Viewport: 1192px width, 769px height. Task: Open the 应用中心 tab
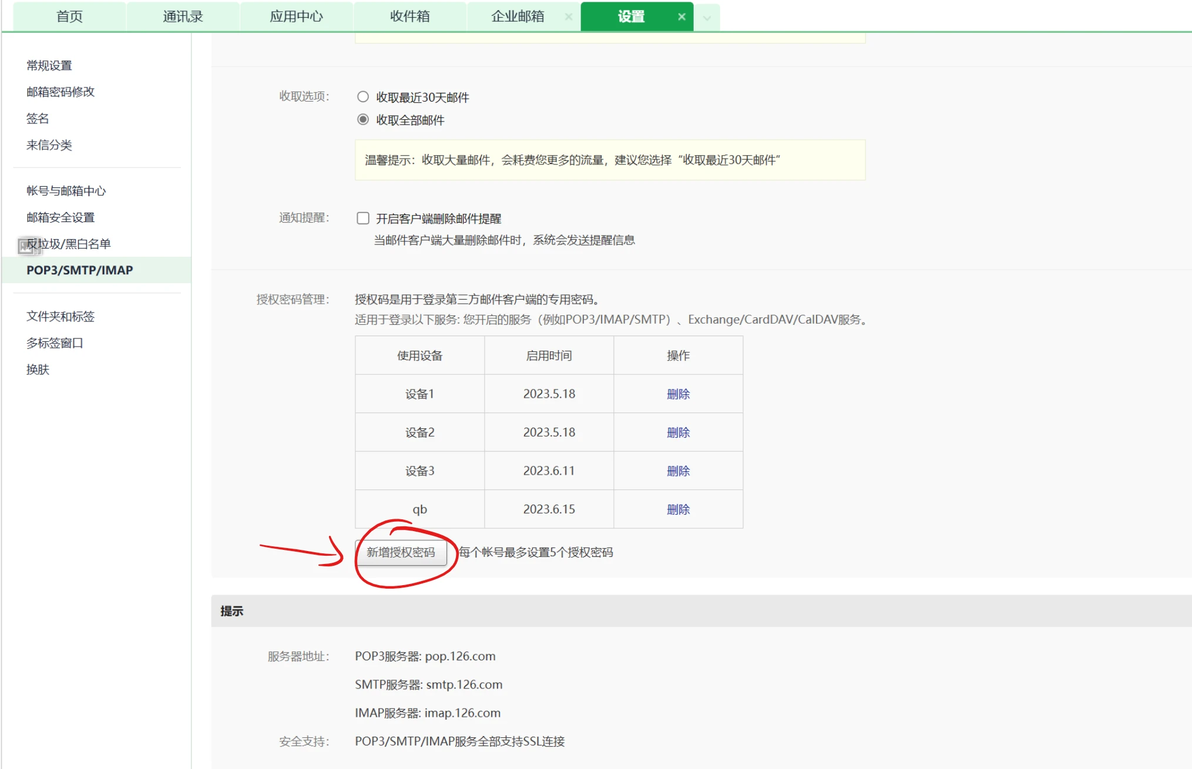tap(296, 16)
